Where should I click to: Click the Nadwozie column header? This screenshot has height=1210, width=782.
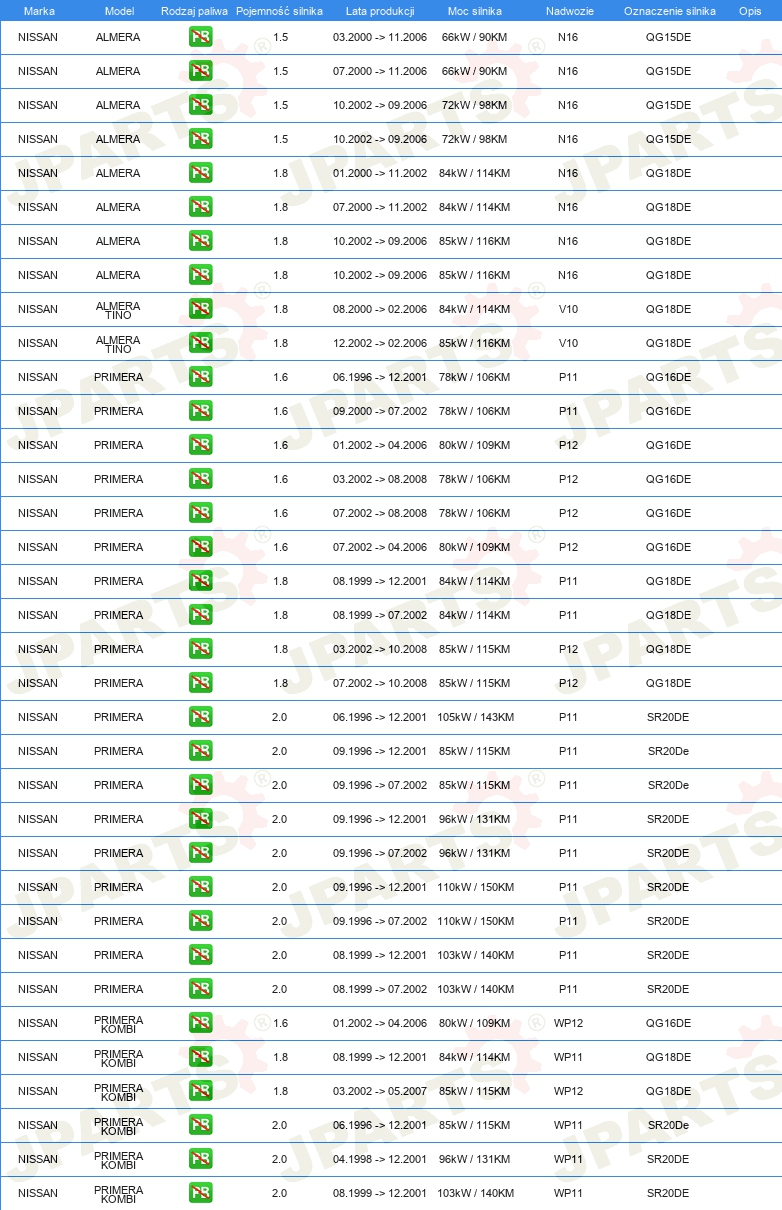point(569,11)
